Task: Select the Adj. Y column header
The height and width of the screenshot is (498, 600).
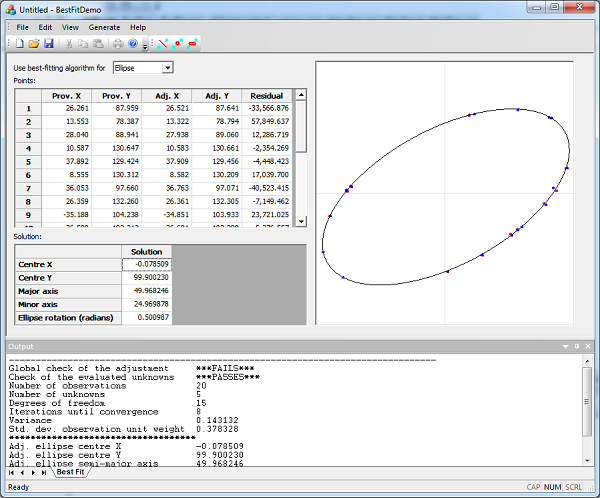Action: (x=217, y=96)
